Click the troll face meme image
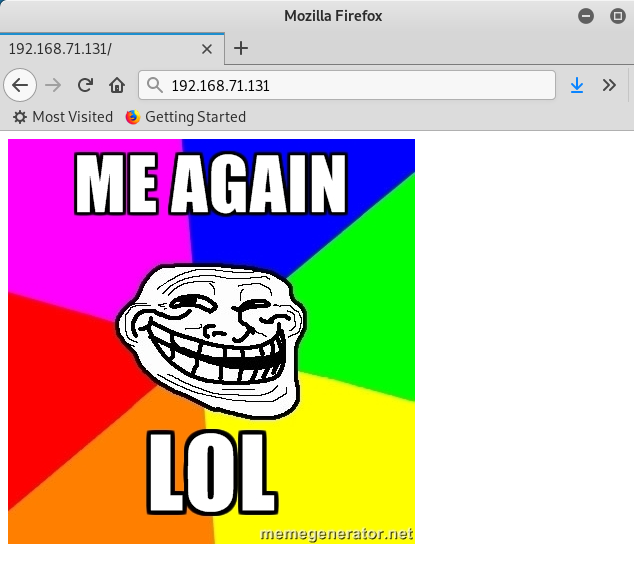 211,341
